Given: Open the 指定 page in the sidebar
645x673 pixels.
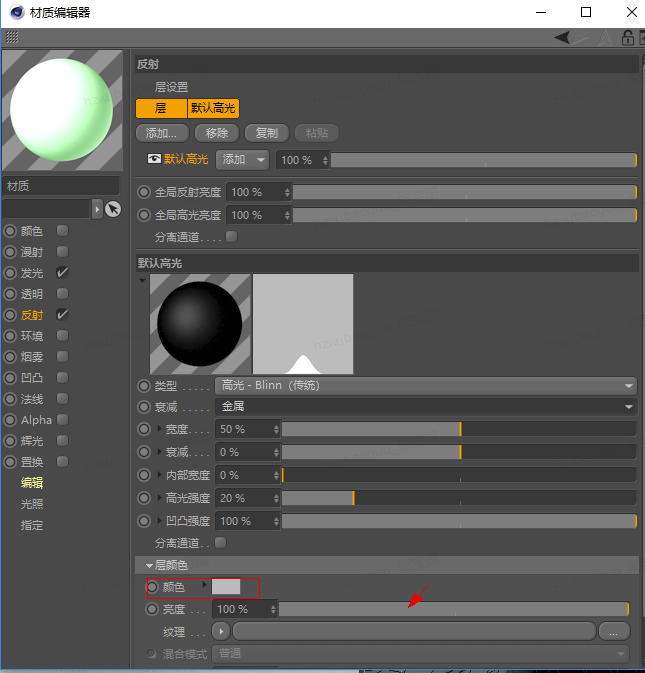Looking at the screenshot, I should 32,525.
